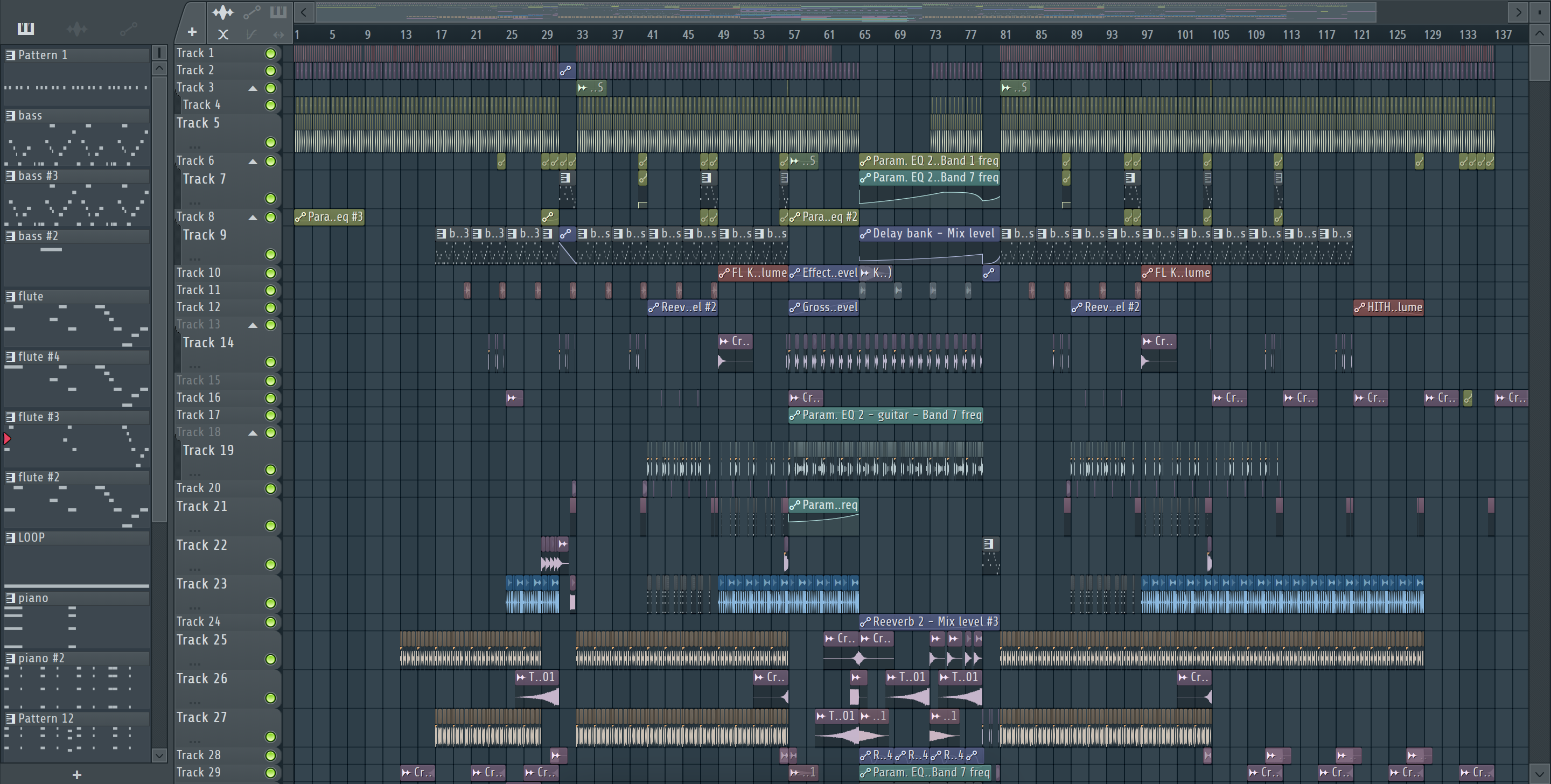Click Track 19 name label

pos(208,450)
